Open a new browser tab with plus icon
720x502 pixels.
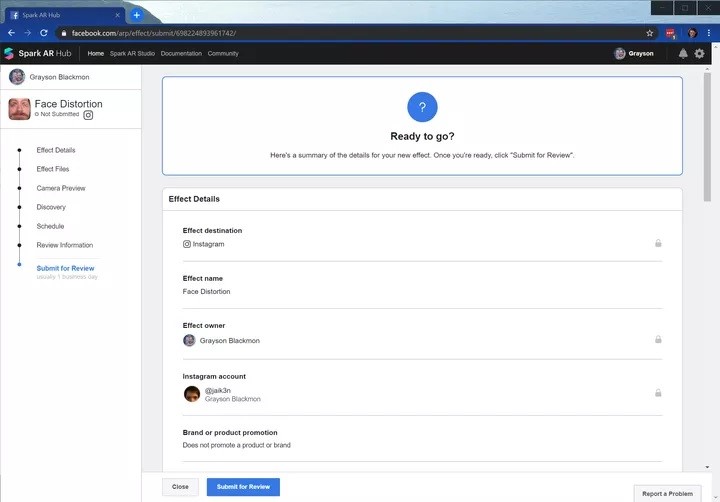tap(136, 15)
